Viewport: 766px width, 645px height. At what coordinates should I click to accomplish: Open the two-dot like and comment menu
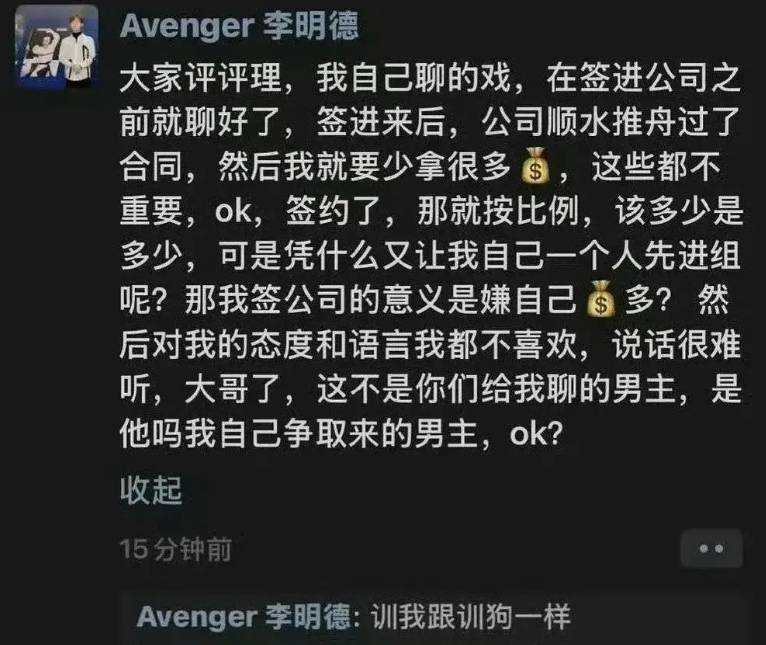pos(711,549)
